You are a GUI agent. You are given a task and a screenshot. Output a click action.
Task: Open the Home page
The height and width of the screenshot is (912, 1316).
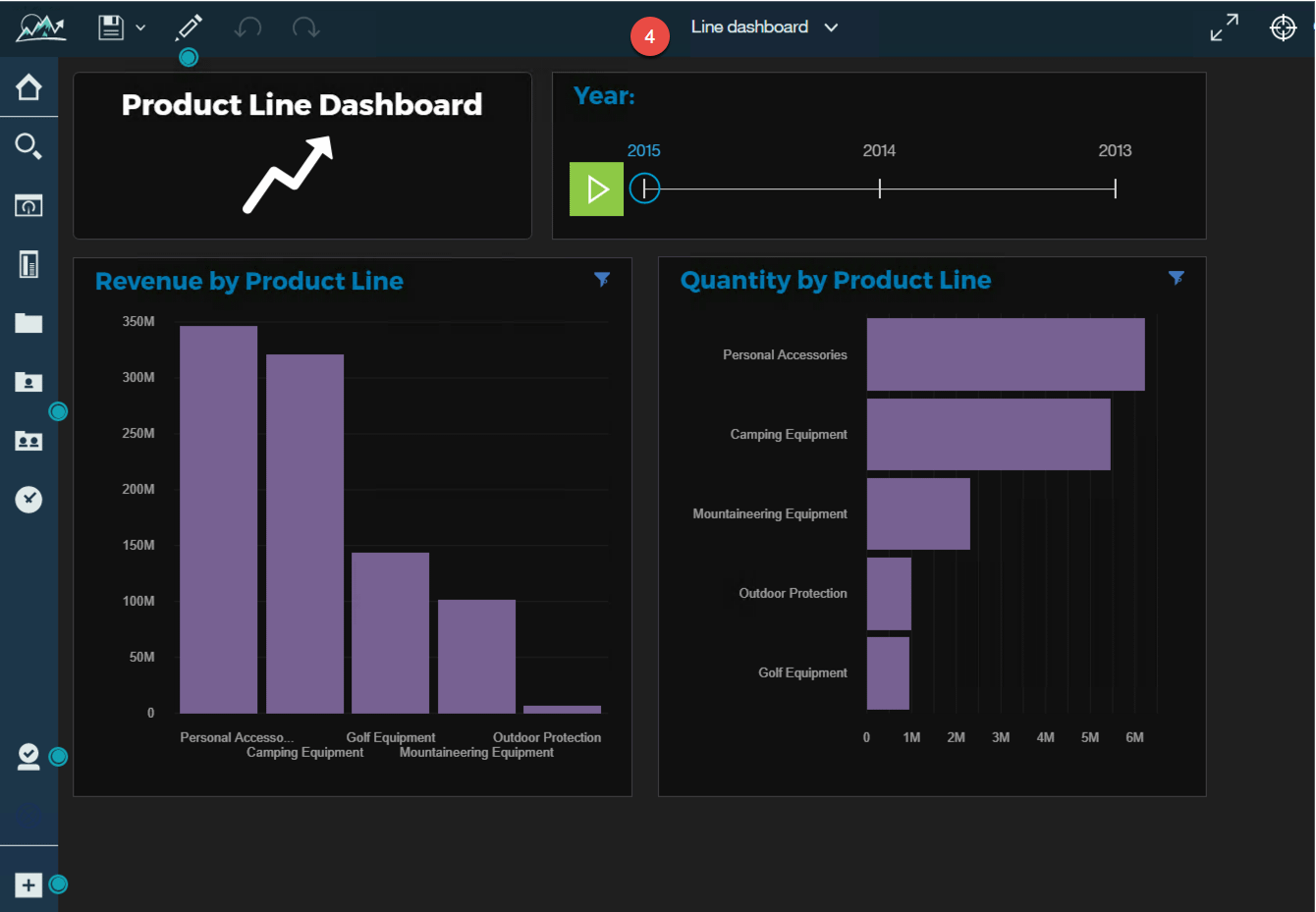pos(28,87)
